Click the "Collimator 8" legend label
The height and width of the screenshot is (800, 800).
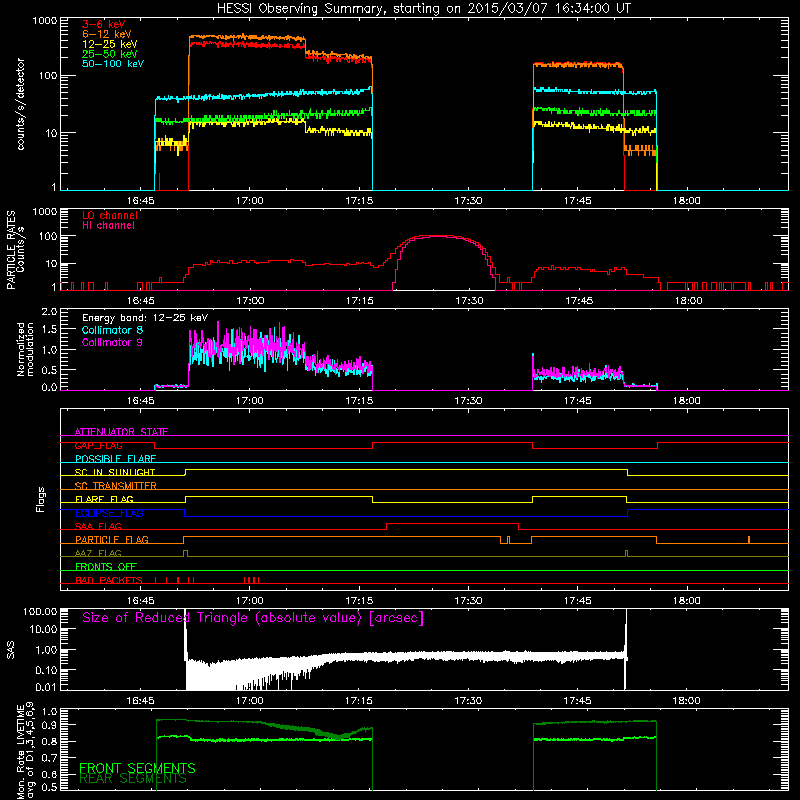[x=112, y=330]
